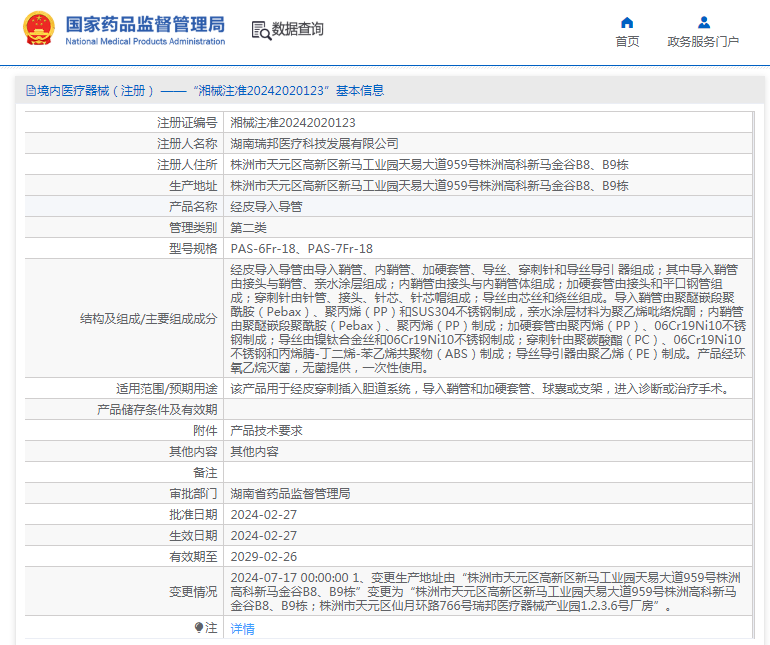Click the page heading 境内医疗器械（注册）基本信息

click(205, 91)
